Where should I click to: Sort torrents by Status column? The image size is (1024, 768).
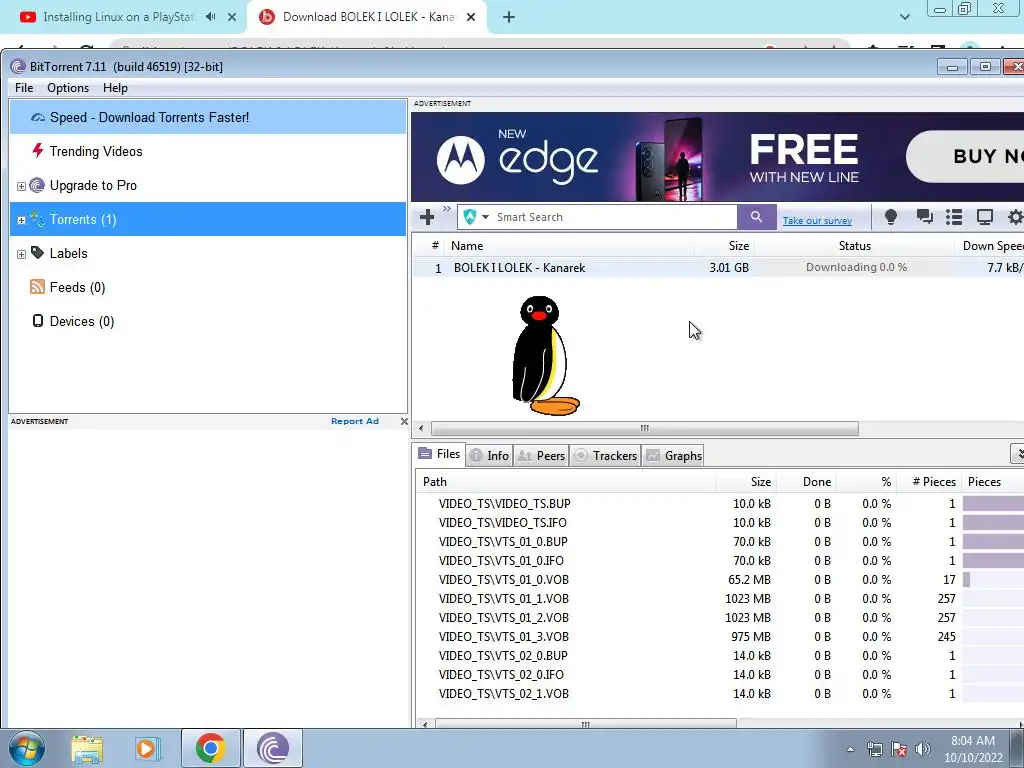tap(854, 246)
